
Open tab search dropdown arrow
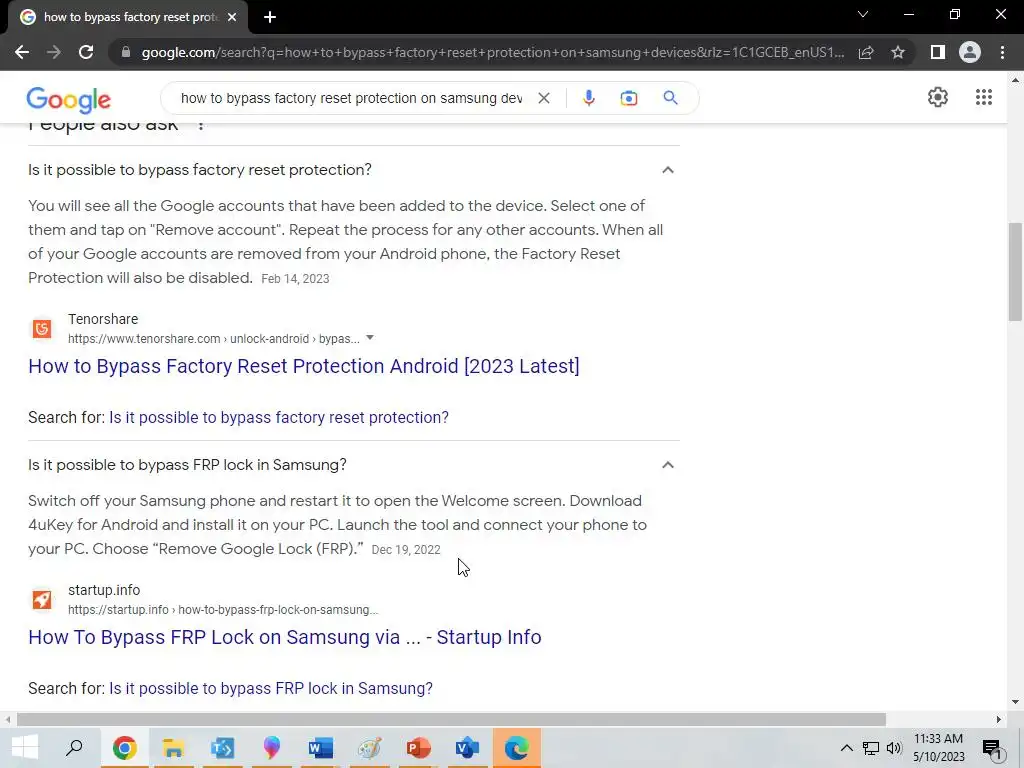(x=863, y=14)
